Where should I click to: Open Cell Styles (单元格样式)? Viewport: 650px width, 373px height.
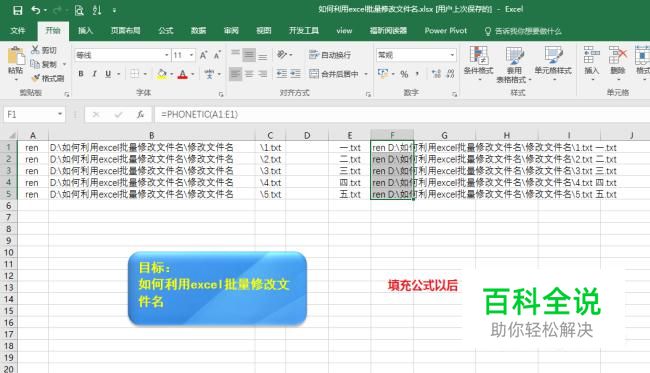point(553,63)
